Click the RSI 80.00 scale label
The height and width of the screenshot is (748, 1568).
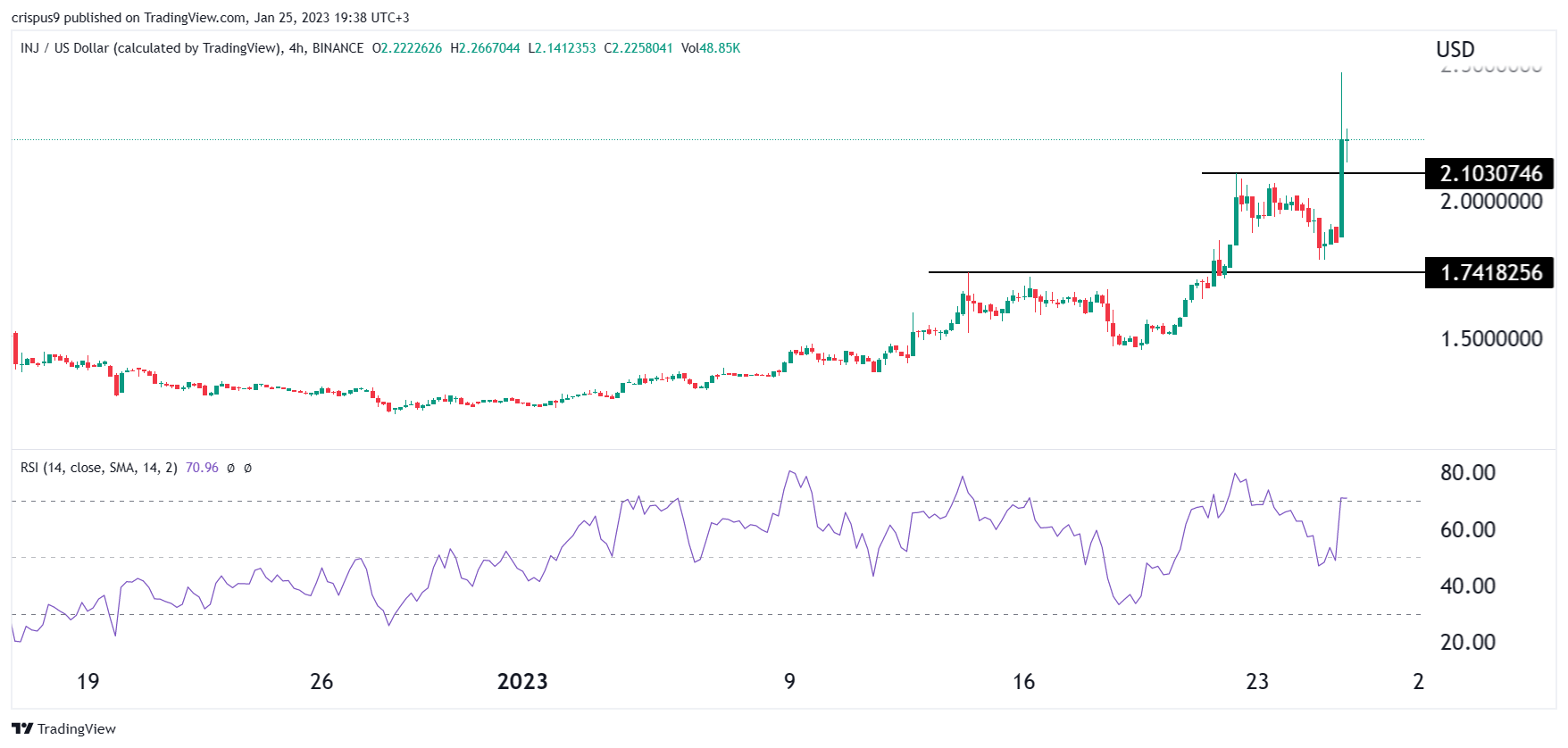pos(1468,473)
